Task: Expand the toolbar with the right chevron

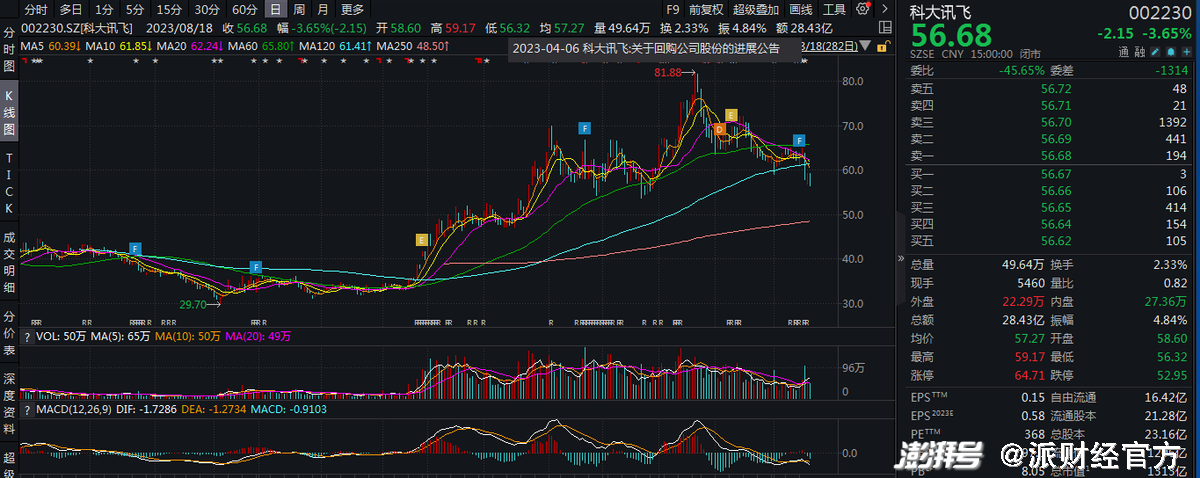Action: (x=884, y=9)
